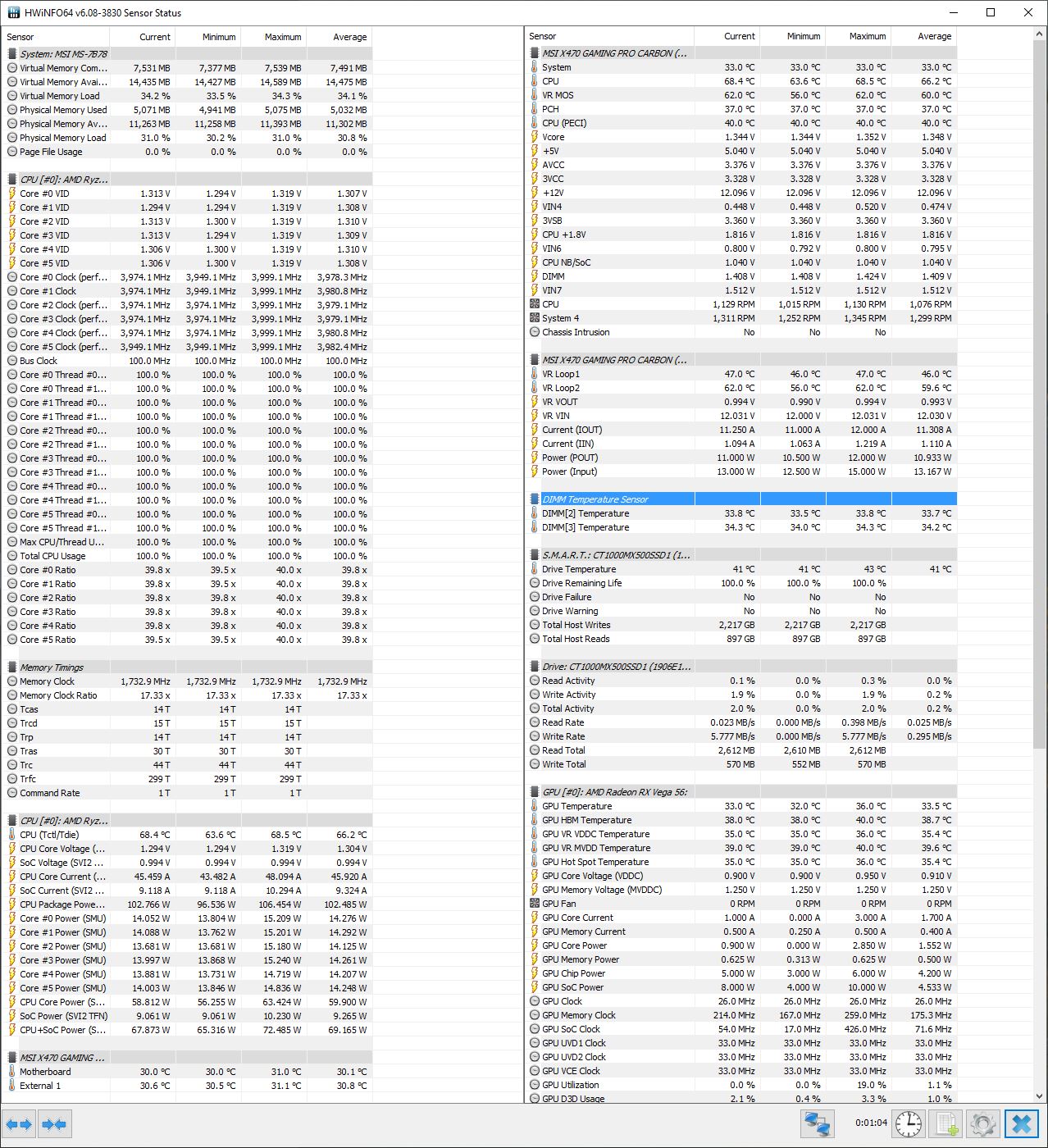1048x1148 pixels.
Task: Click the Memory Timings group chip icon
Action: pyautogui.click(x=12, y=667)
